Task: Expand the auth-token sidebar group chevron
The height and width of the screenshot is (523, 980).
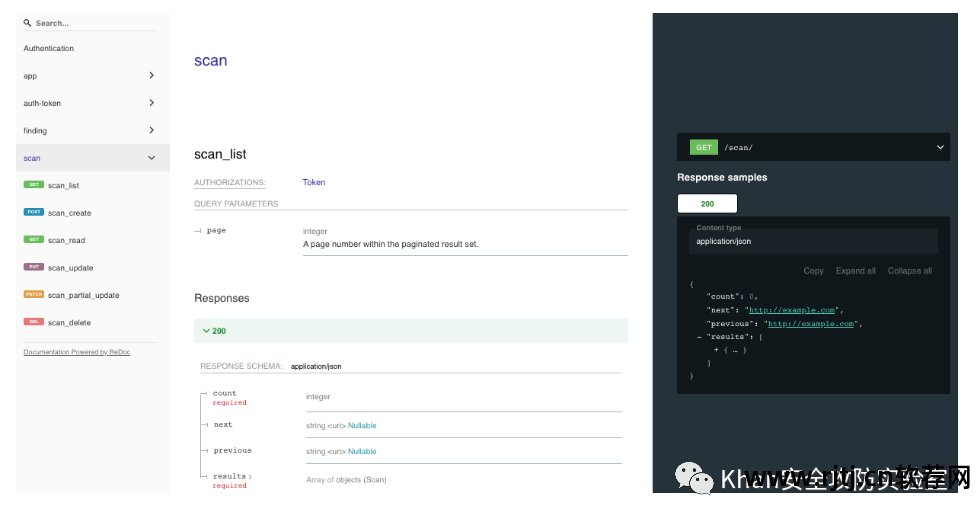Action: (x=151, y=102)
